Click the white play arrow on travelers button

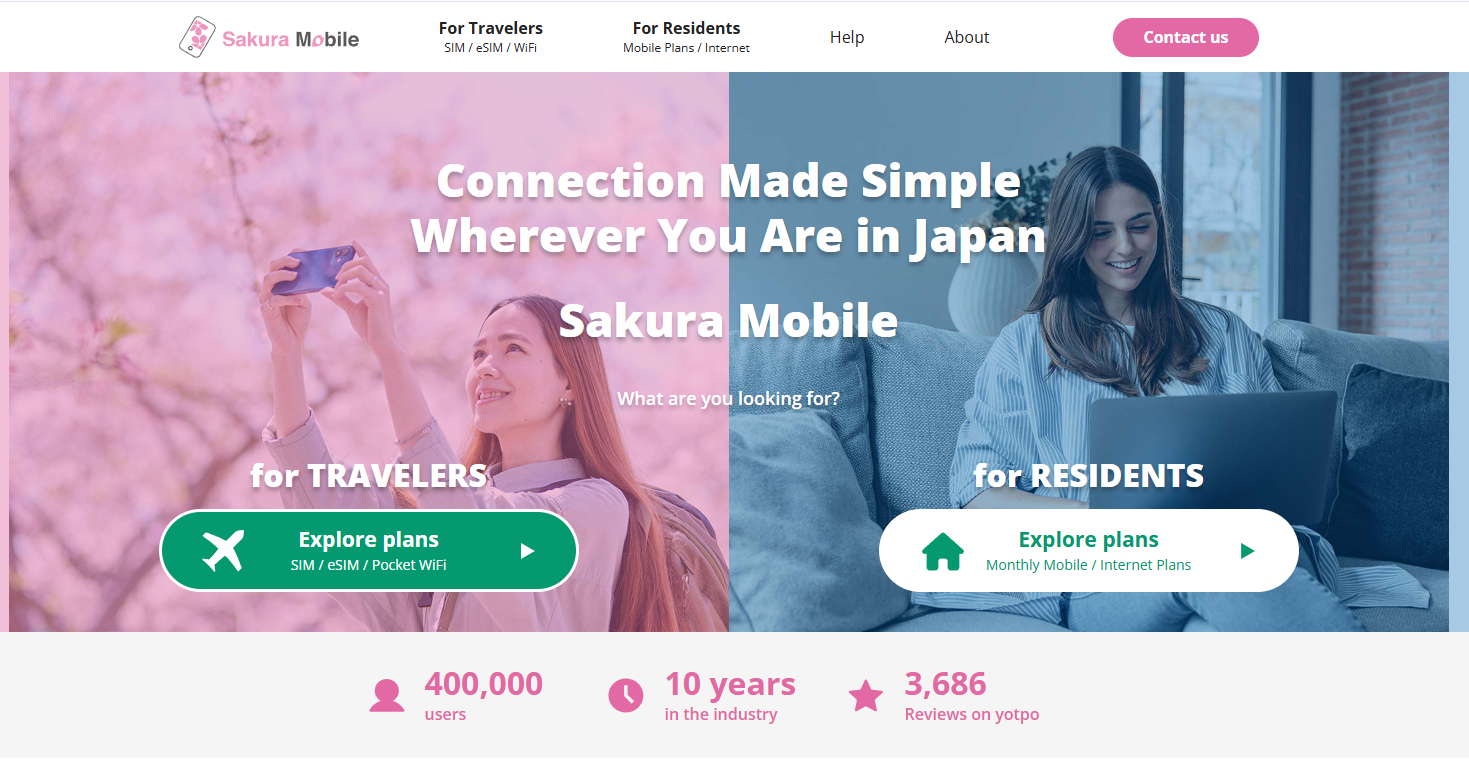(527, 551)
